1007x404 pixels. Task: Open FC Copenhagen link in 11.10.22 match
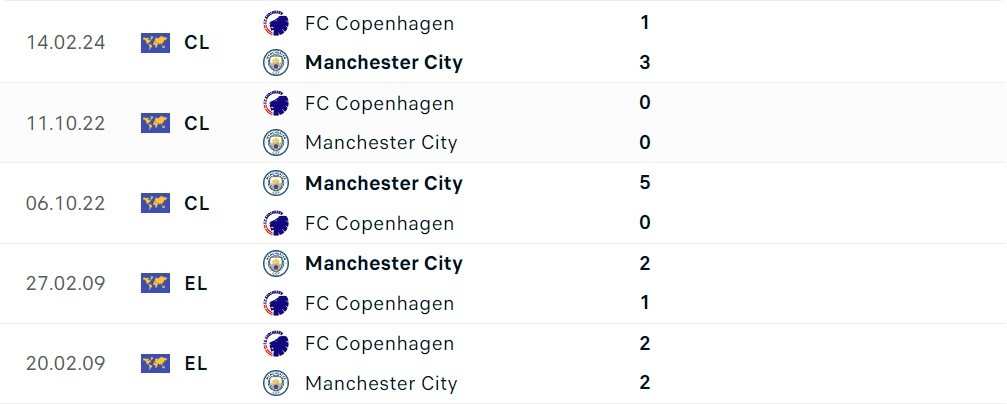click(379, 103)
